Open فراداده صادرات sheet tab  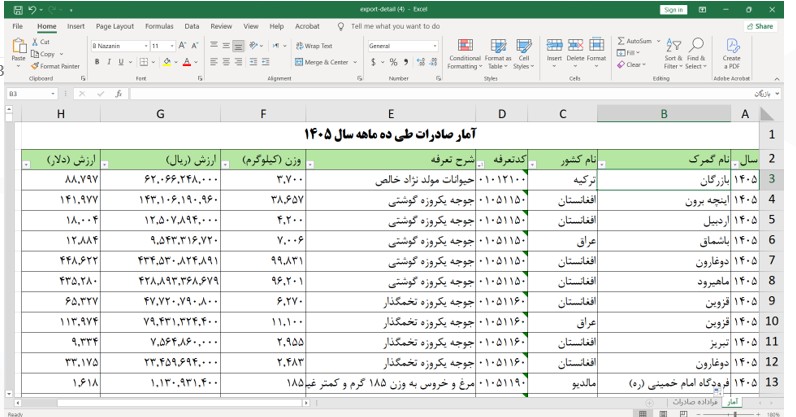click(x=694, y=402)
